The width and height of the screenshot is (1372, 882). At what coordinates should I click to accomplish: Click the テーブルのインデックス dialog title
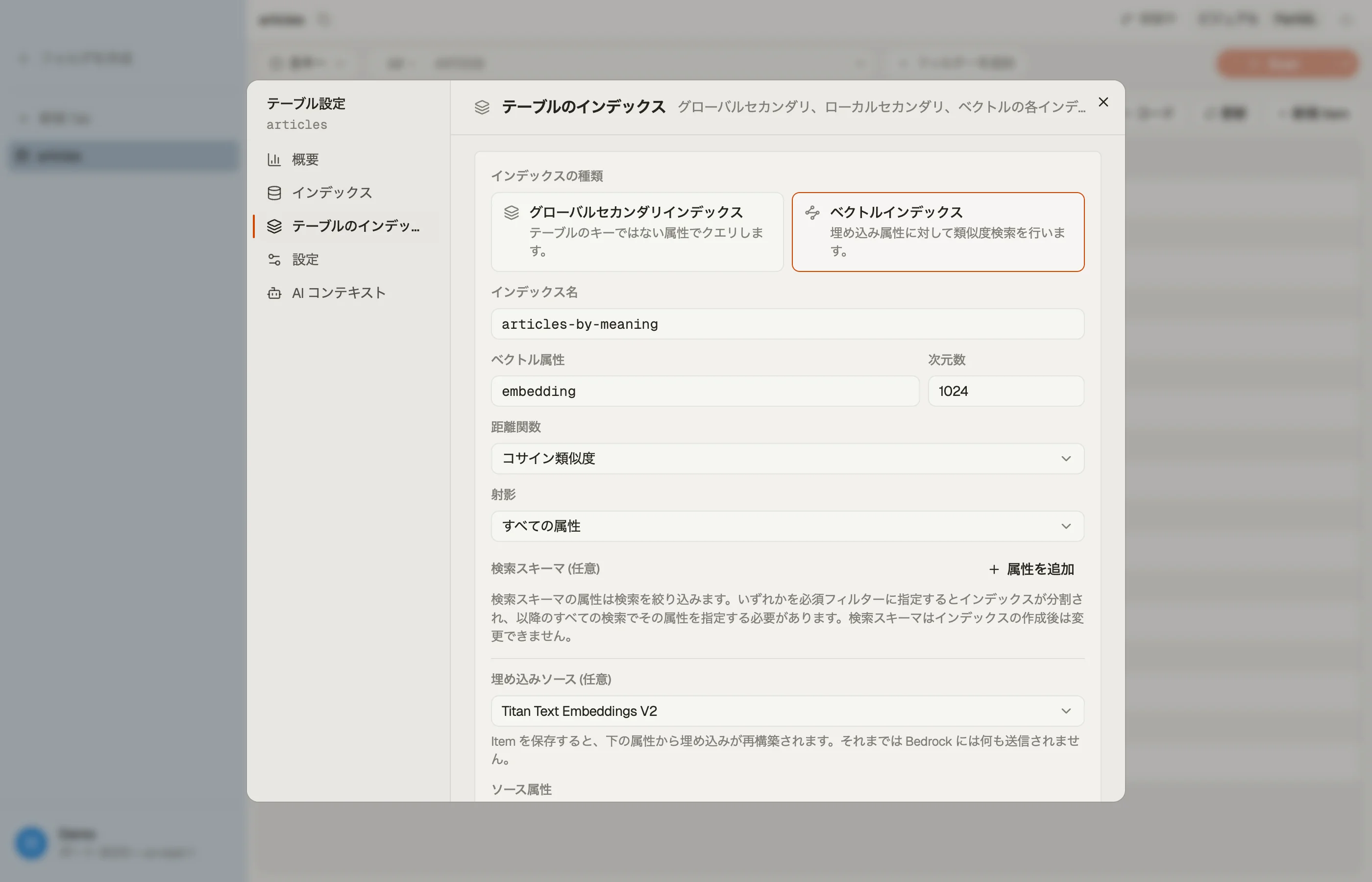[584, 106]
